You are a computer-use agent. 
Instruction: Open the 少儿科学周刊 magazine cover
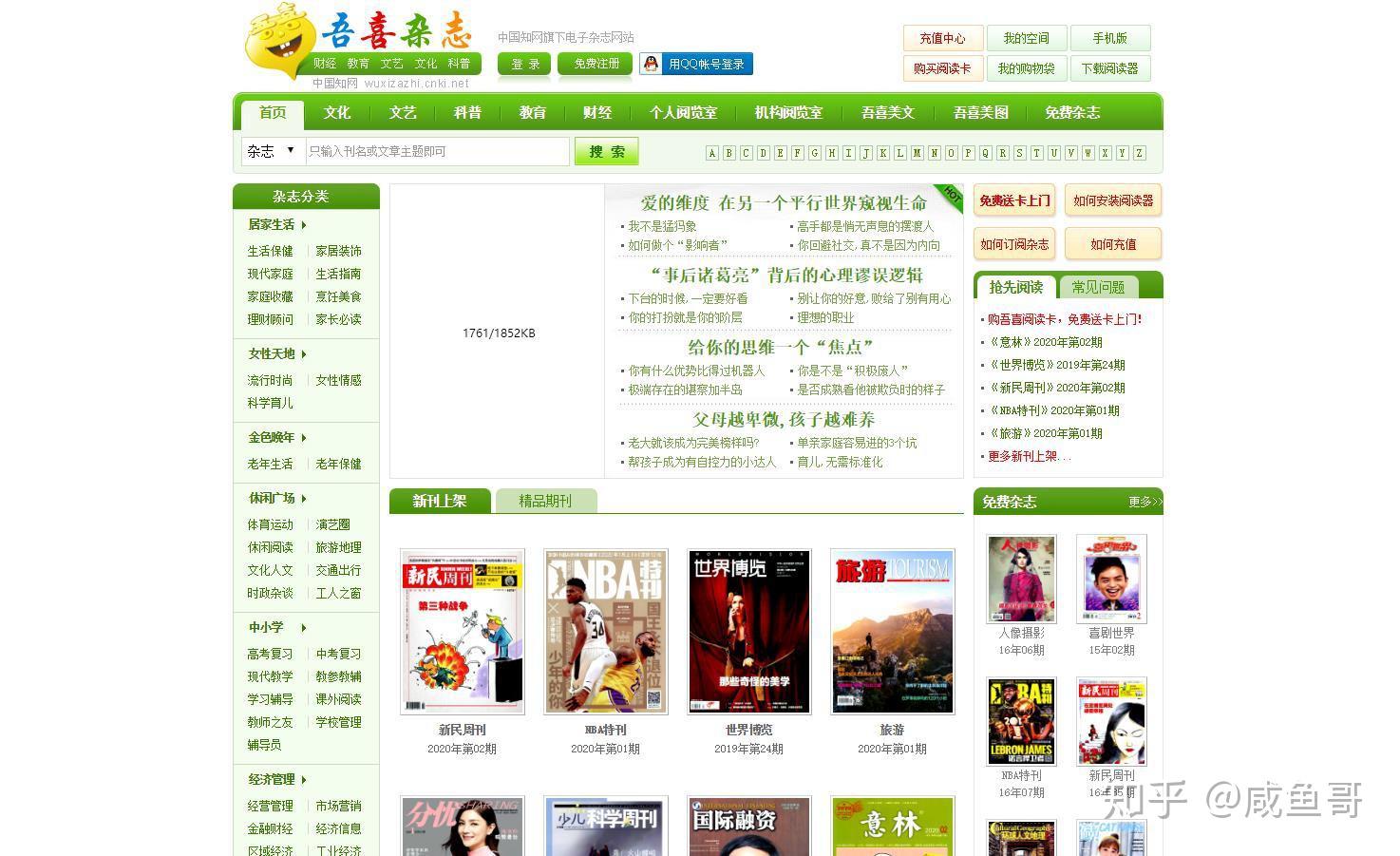click(606, 826)
